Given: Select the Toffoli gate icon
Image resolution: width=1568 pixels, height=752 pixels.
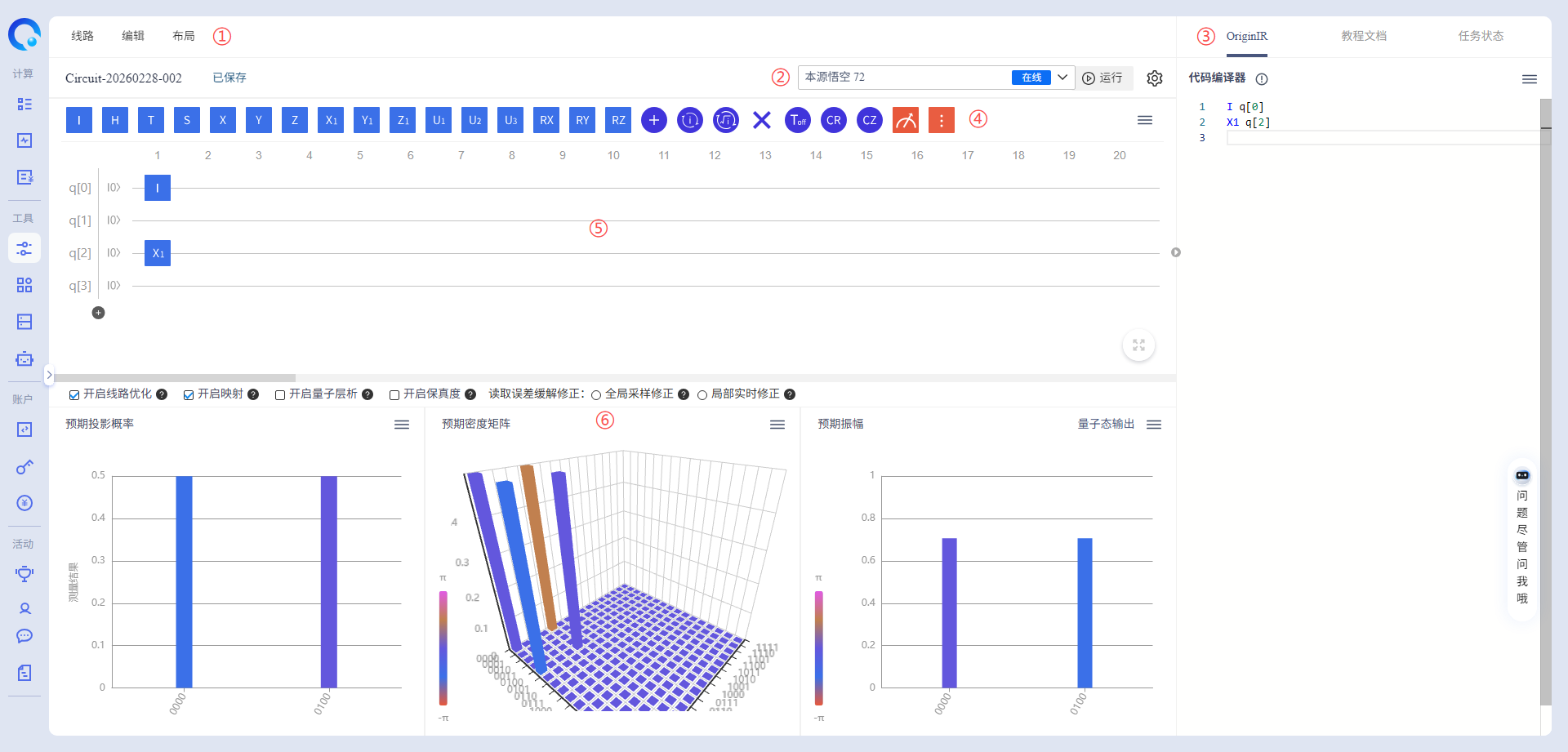Looking at the screenshot, I should click(x=798, y=120).
